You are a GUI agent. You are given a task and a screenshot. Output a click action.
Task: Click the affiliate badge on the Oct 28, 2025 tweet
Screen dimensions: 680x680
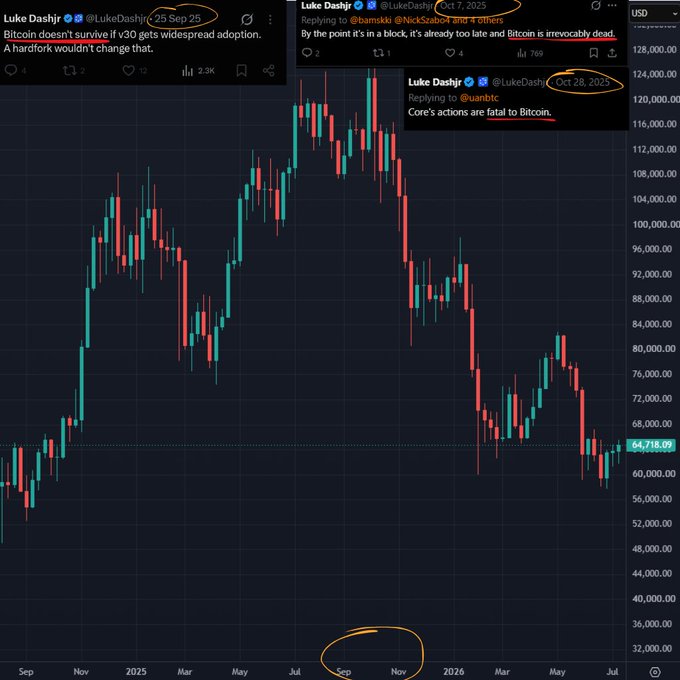click(483, 82)
